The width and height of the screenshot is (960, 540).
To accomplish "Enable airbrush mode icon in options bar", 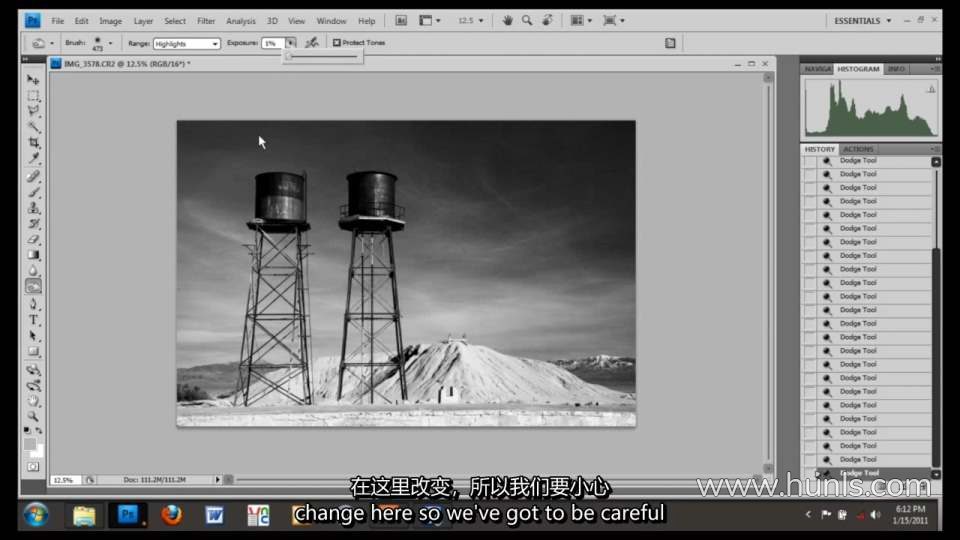I will (x=312, y=43).
